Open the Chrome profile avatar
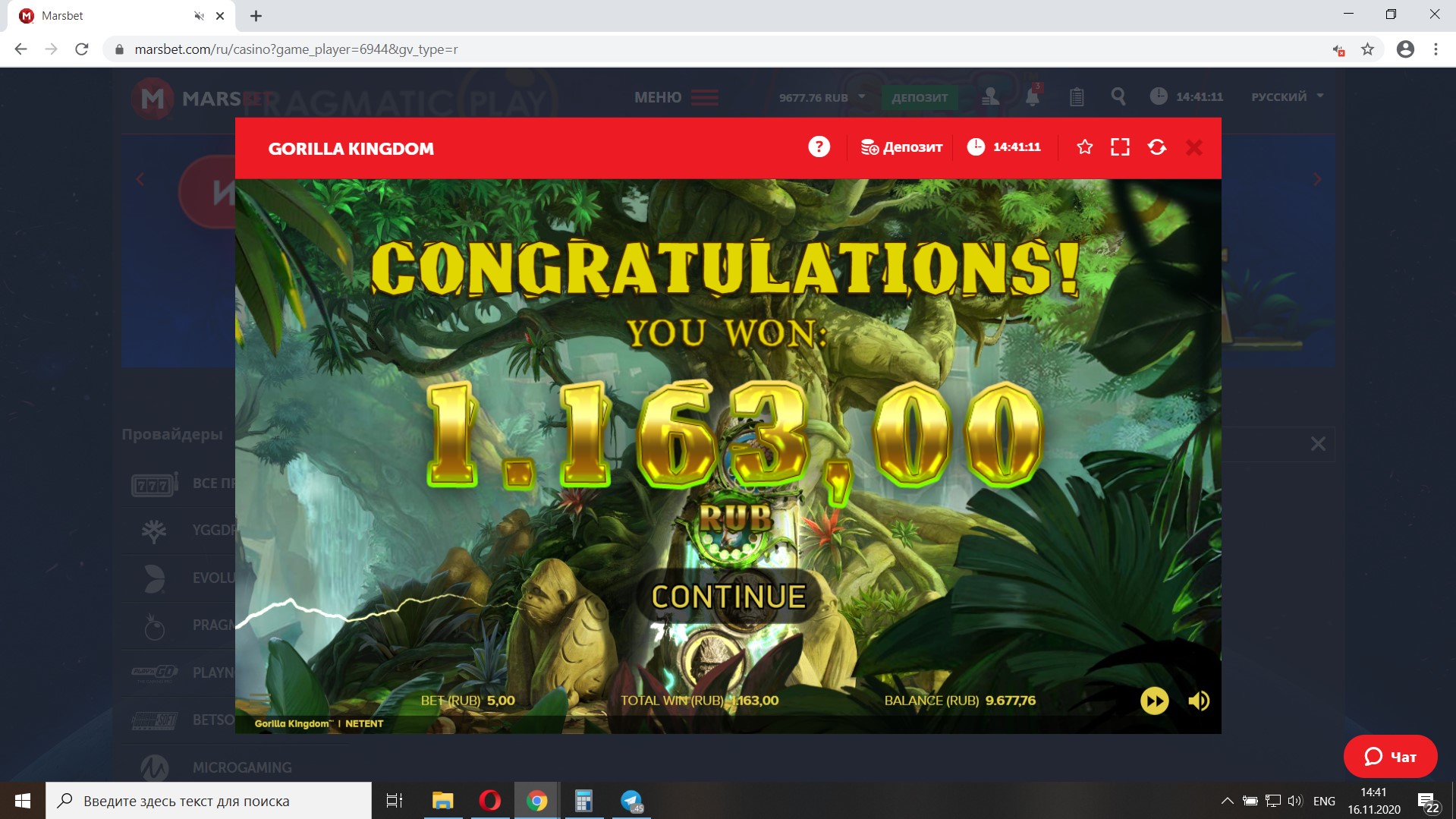The height and width of the screenshot is (819, 1456). point(1405,49)
